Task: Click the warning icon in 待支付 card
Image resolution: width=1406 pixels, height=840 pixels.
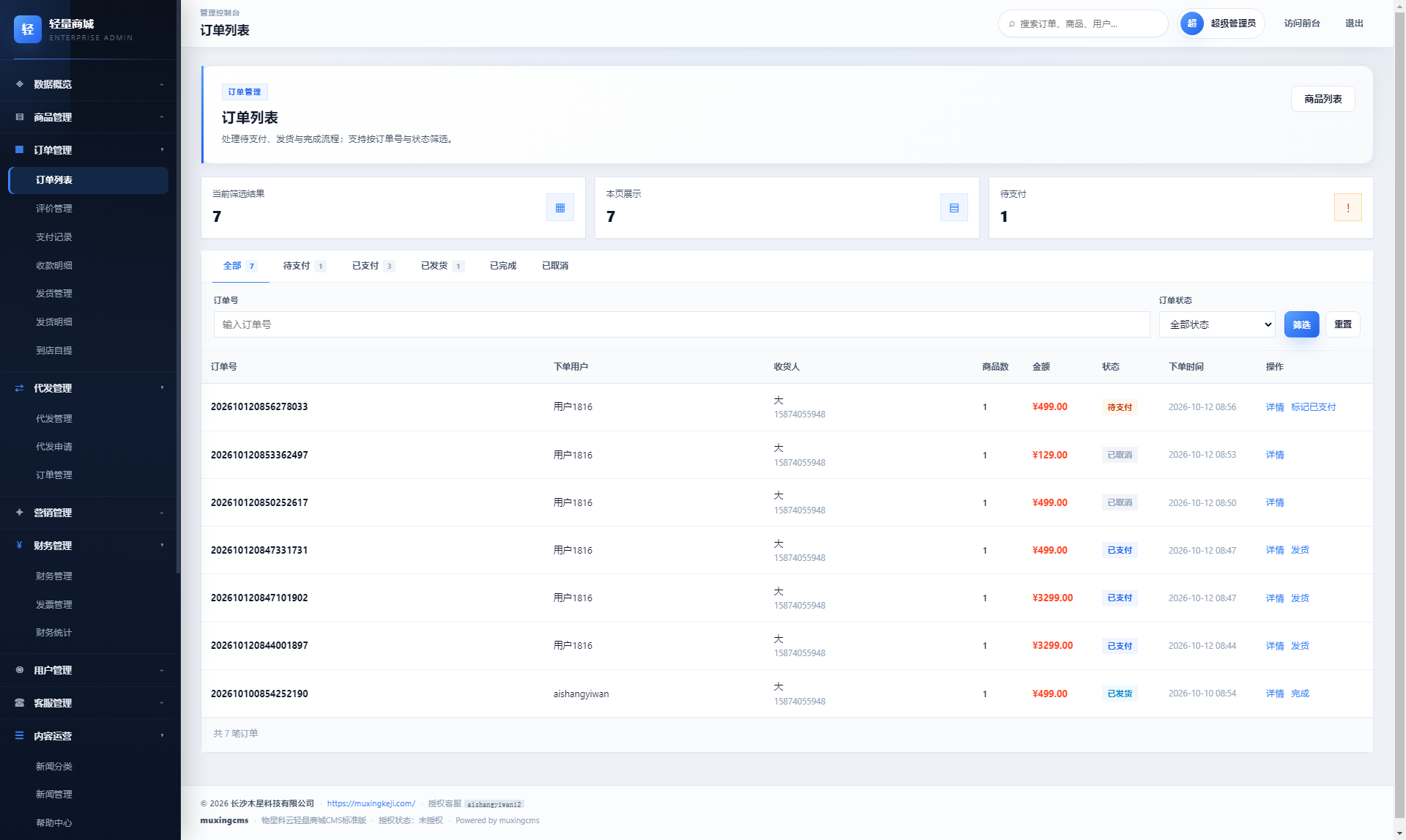Action: (x=1348, y=208)
